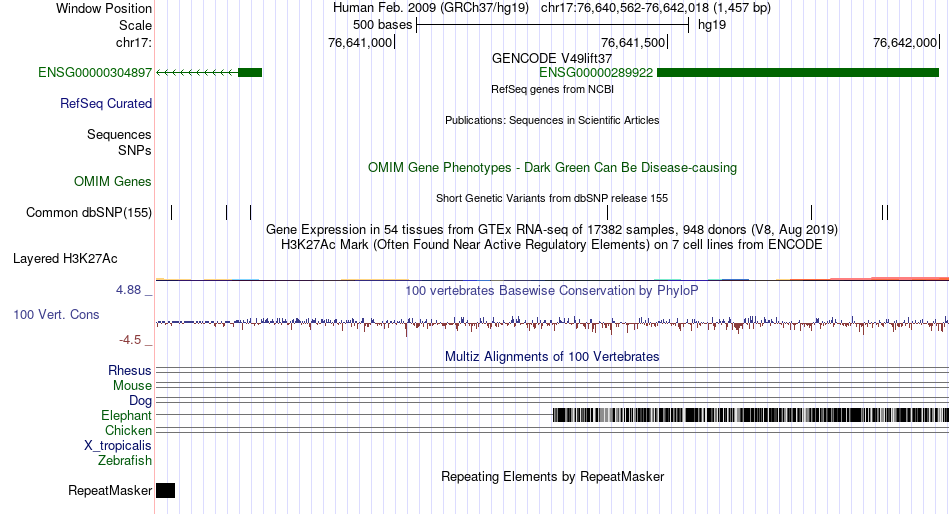Screen dimensions: 950x514
Task: Click the Elephant alignment black block region
Action: coord(751,415)
